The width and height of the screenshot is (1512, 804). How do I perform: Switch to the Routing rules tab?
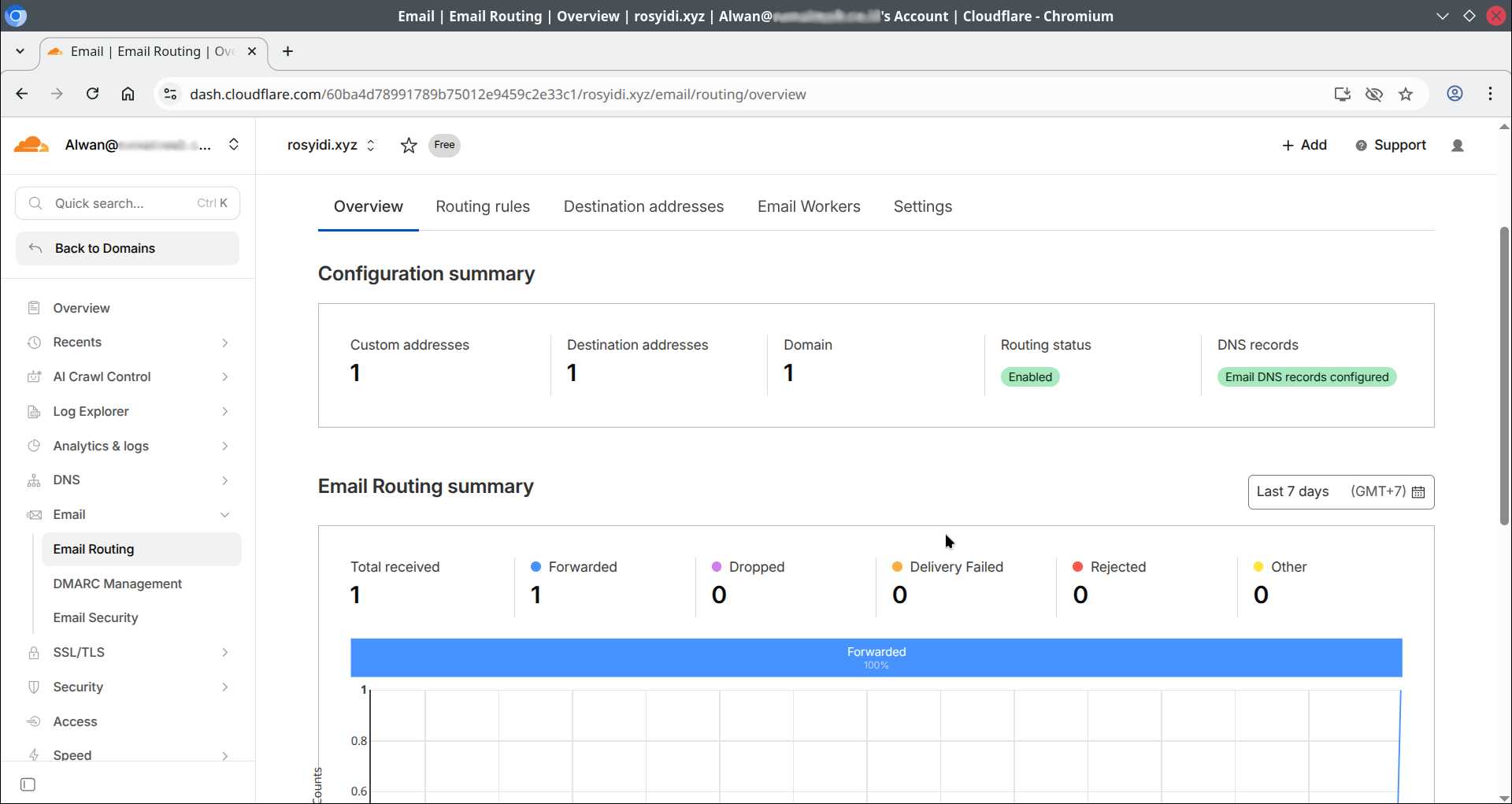(482, 207)
